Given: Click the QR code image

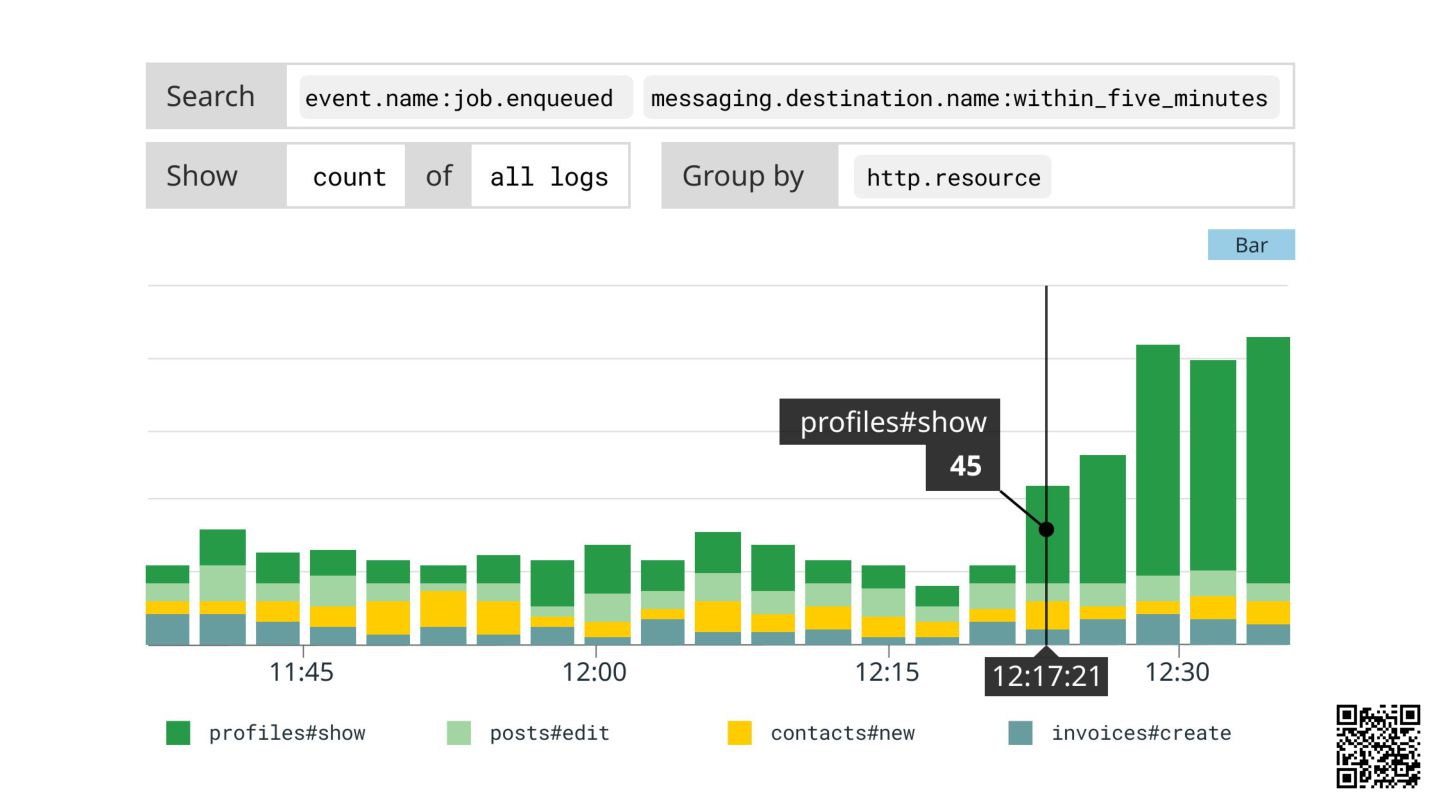Looking at the screenshot, I should tap(1378, 746).
